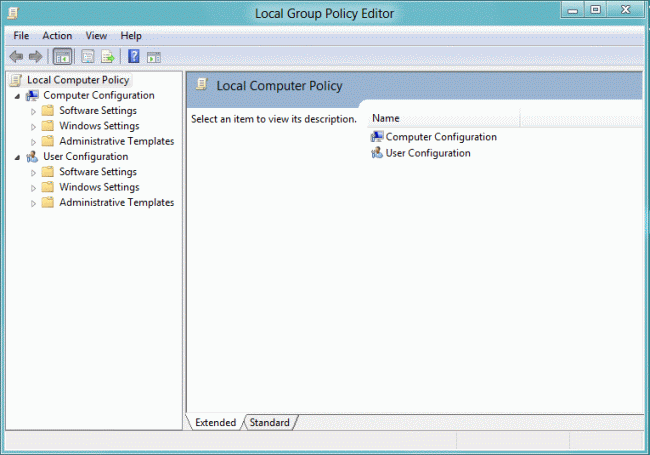Open the File menu
The height and width of the screenshot is (455, 650).
click(x=21, y=36)
